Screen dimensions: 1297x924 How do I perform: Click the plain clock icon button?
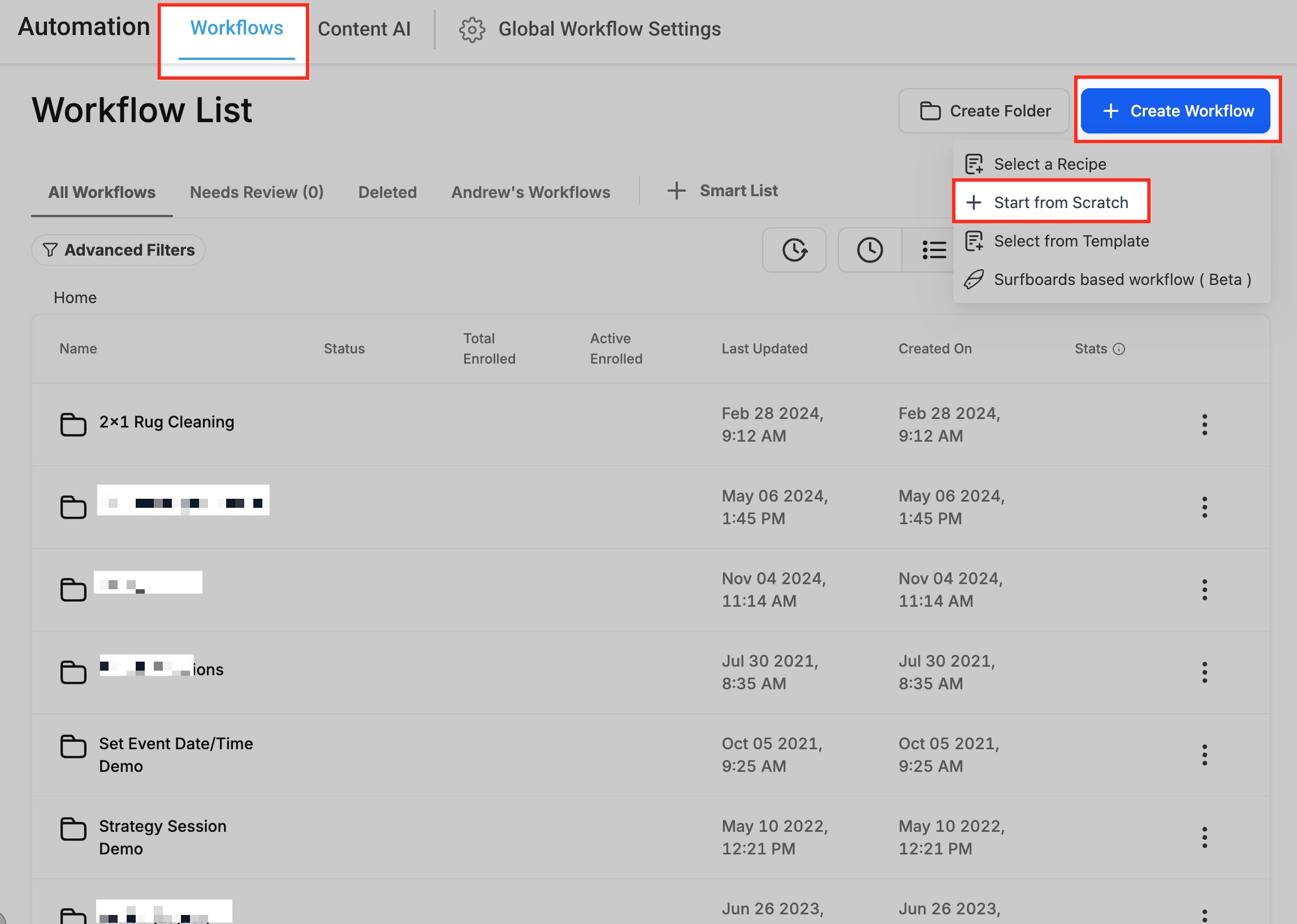pos(869,250)
